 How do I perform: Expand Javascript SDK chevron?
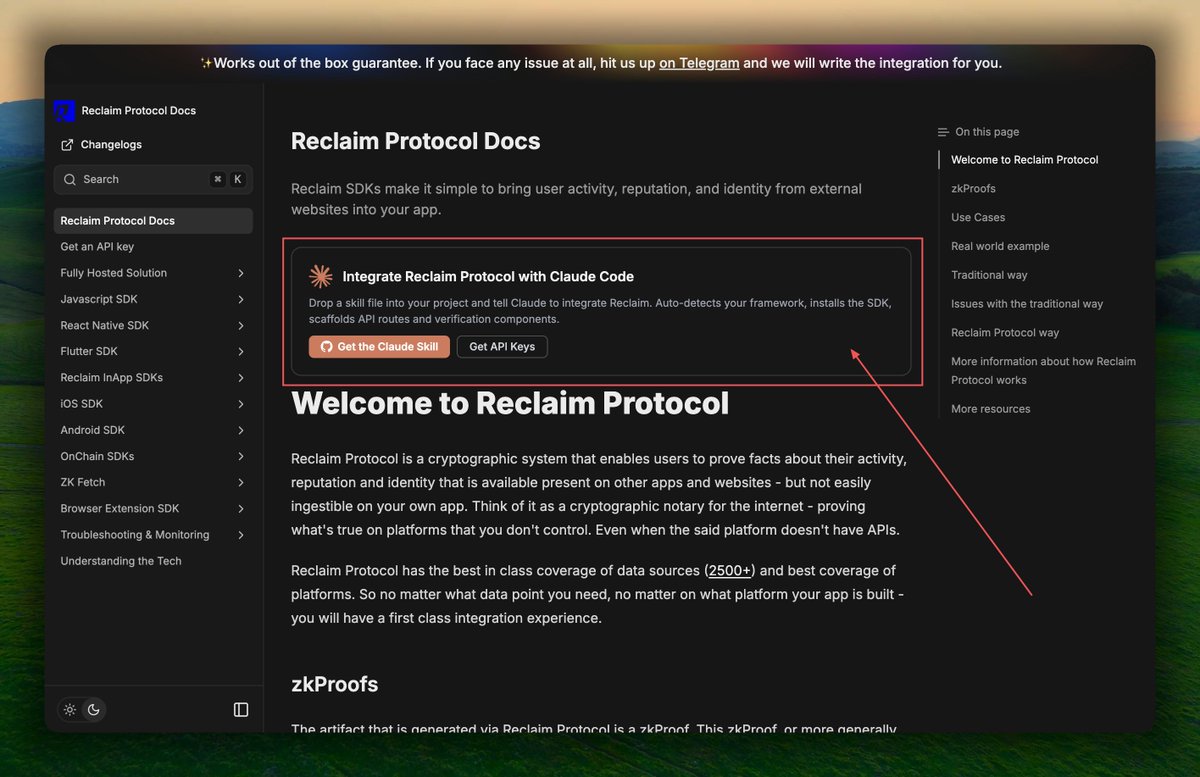[x=241, y=299]
